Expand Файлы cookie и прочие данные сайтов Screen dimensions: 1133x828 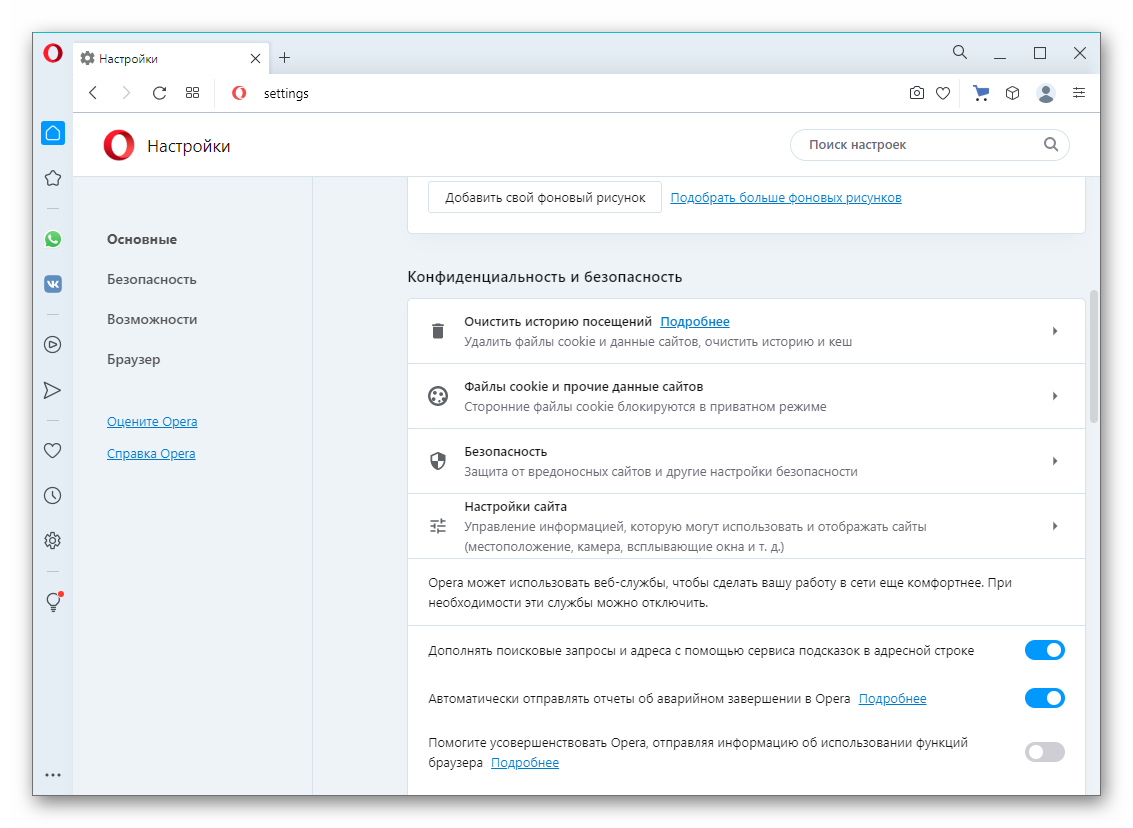tap(745, 396)
